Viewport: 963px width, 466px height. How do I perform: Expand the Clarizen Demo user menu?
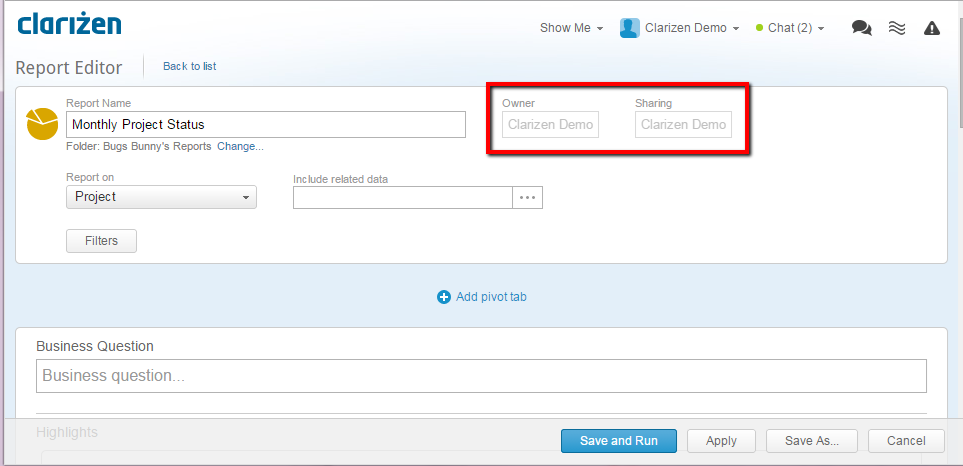(692, 28)
